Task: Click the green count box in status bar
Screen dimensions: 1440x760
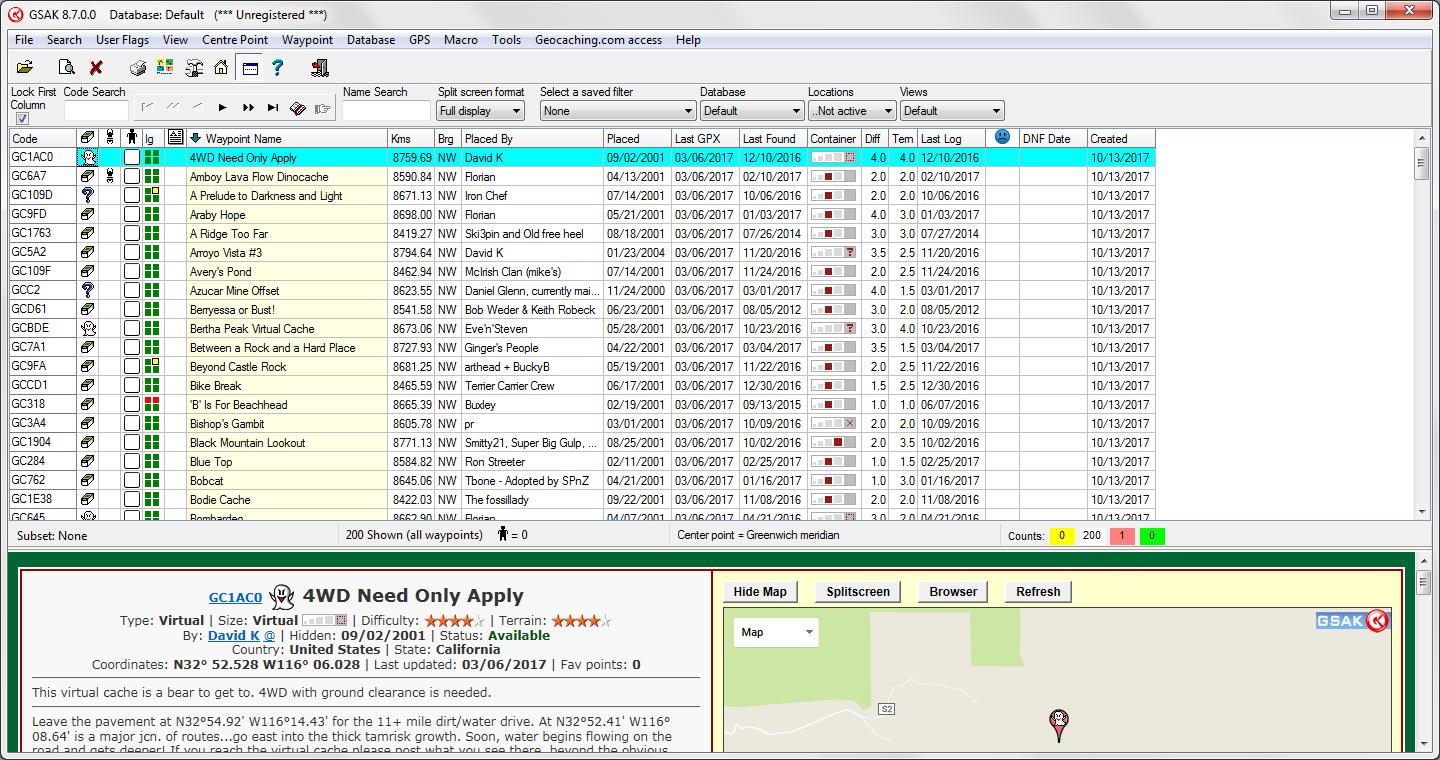Action: [x=1152, y=536]
